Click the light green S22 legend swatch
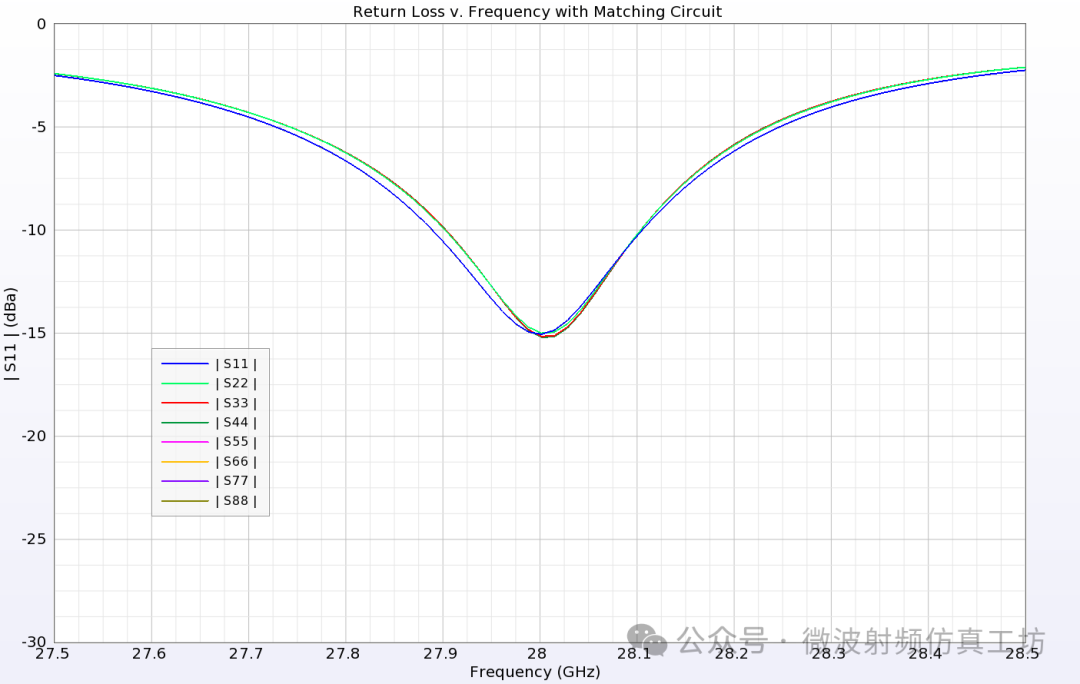 (185, 383)
